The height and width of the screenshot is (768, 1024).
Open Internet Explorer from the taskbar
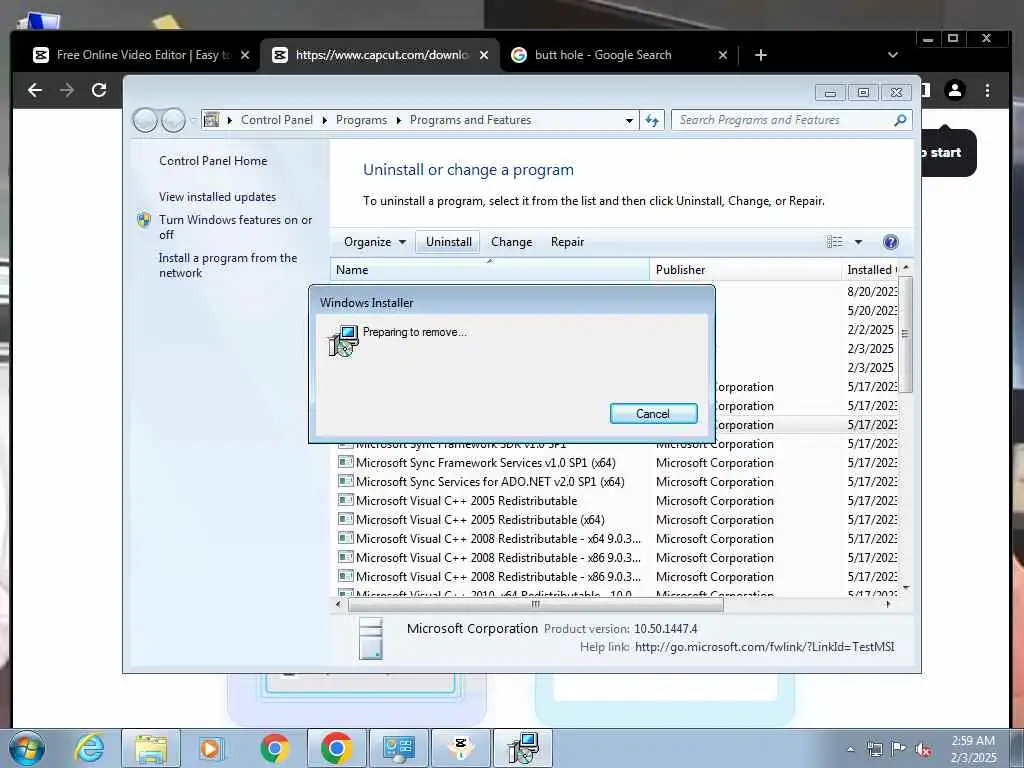[89, 748]
